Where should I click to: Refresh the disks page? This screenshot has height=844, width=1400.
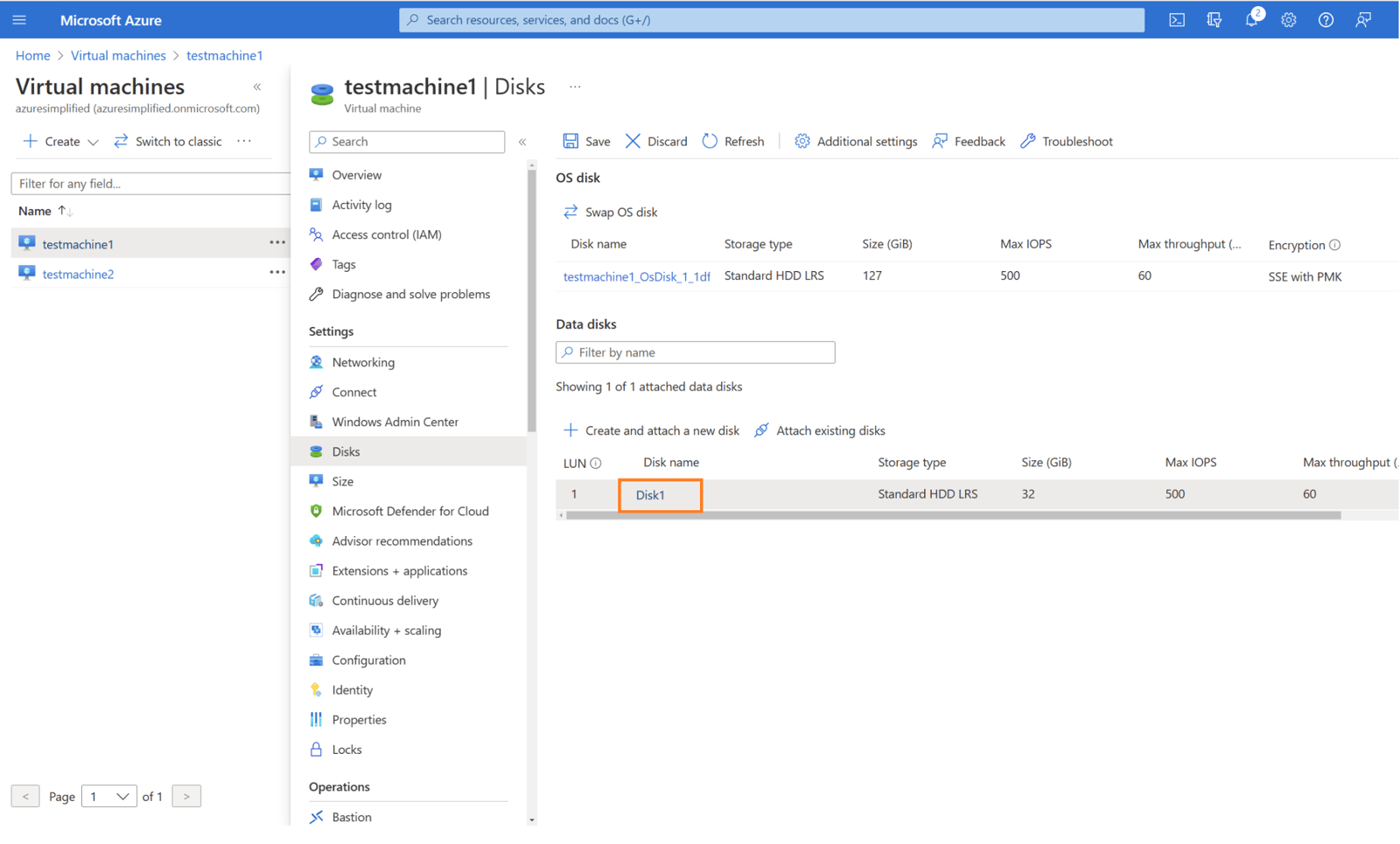[x=733, y=141]
